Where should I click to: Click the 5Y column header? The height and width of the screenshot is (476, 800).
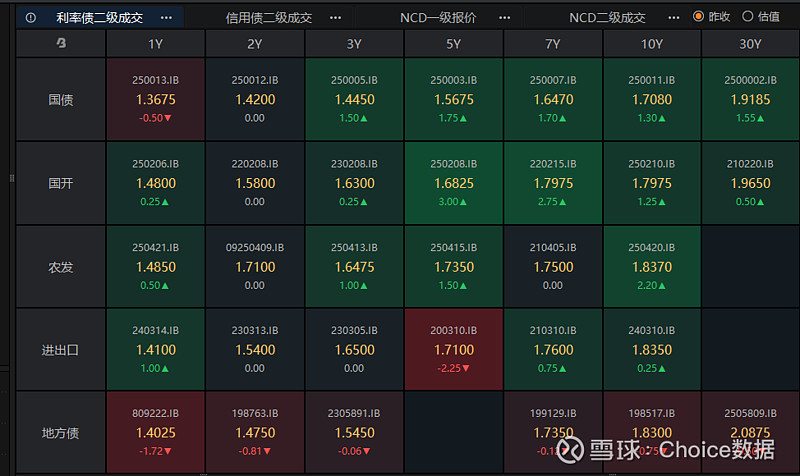tap(454, 44)
